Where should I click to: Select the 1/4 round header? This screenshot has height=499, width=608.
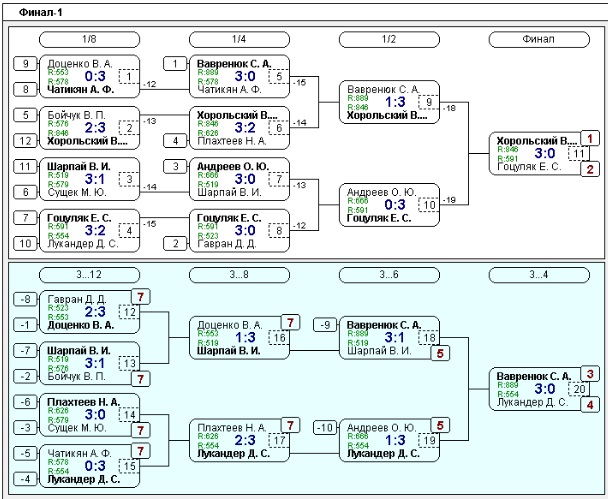click(x=239, y=39)
